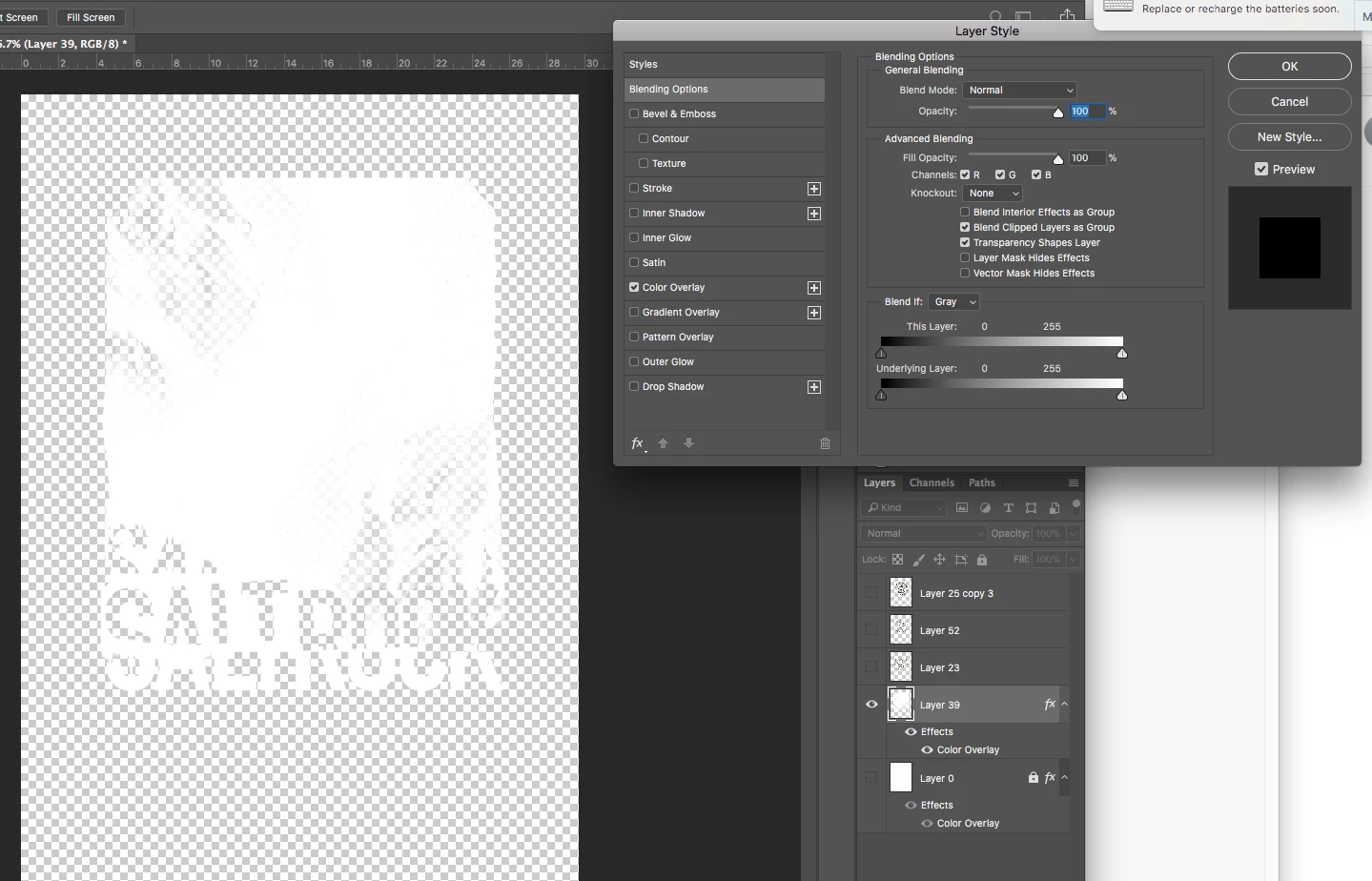Image resolution: width=1372 pixels, height=881 pixels.
Task: Click the Opacity slider handle in General Blending
Action: tap(1058, 113)
